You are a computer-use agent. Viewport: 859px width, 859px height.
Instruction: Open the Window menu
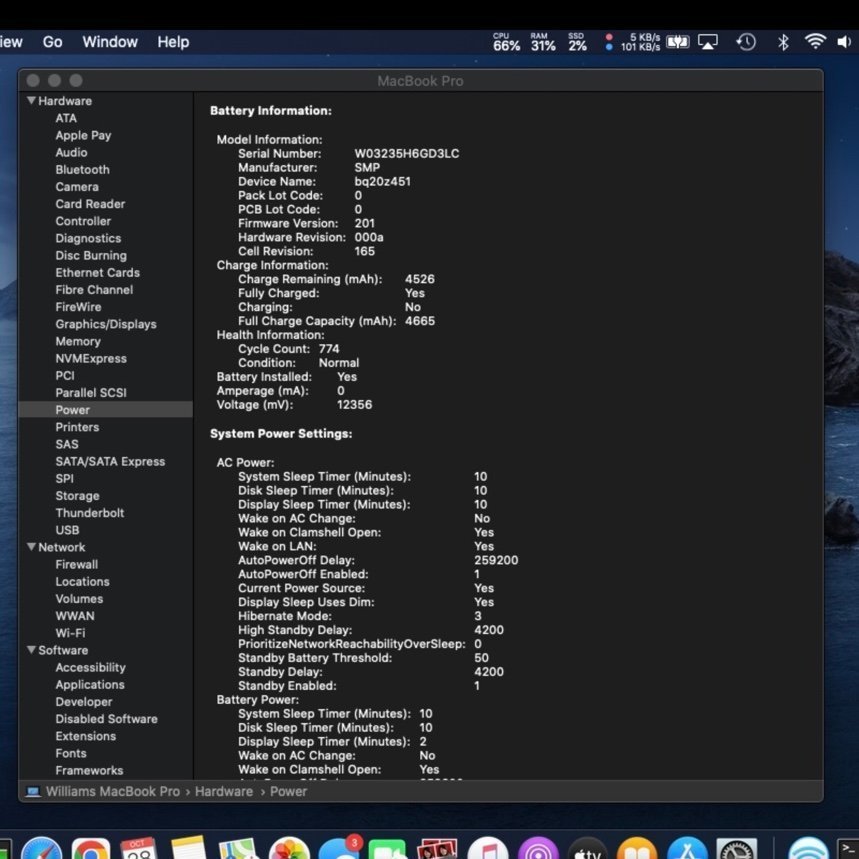(x=110, y=42)
